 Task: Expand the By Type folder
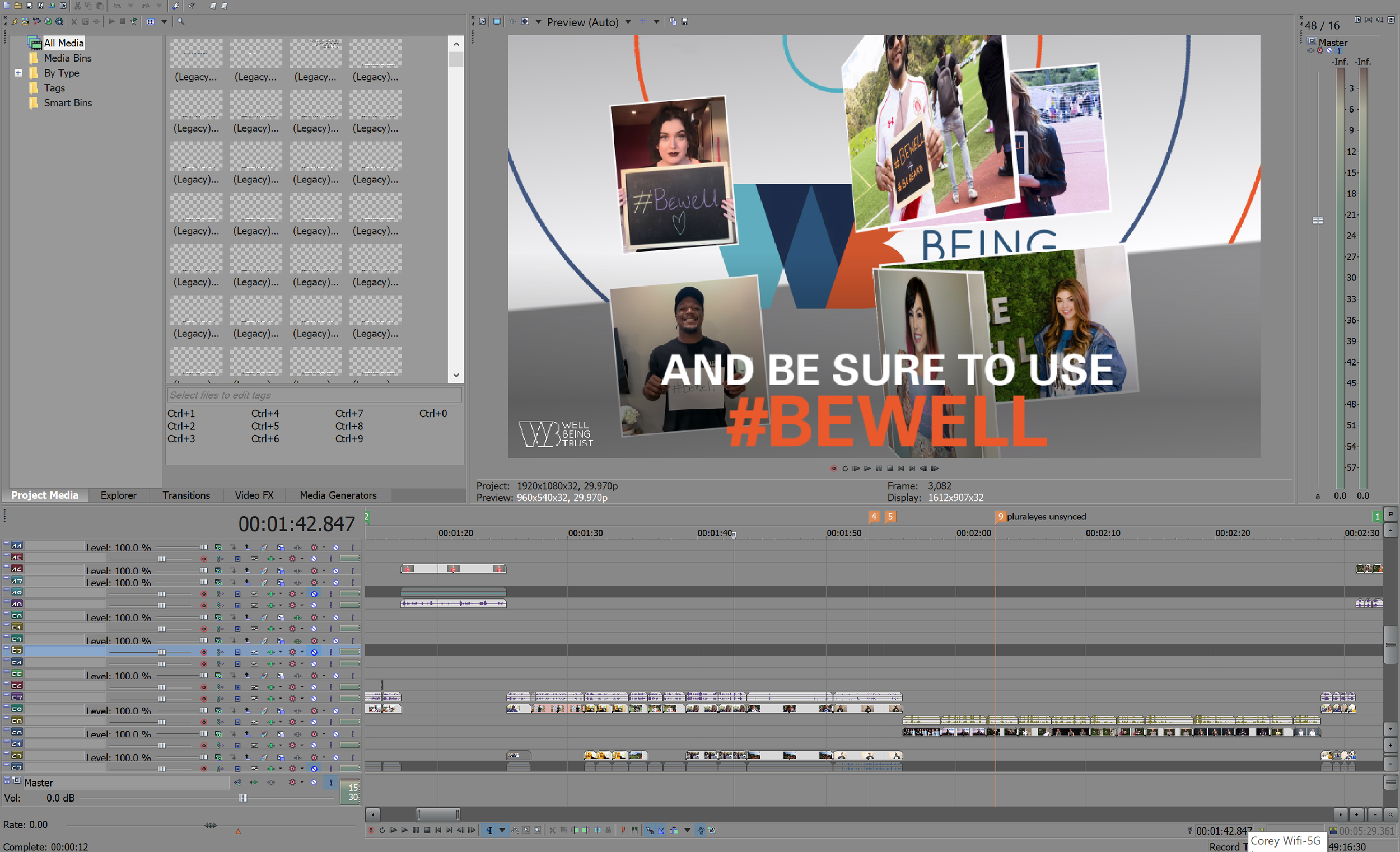click(x=18, y=73)
